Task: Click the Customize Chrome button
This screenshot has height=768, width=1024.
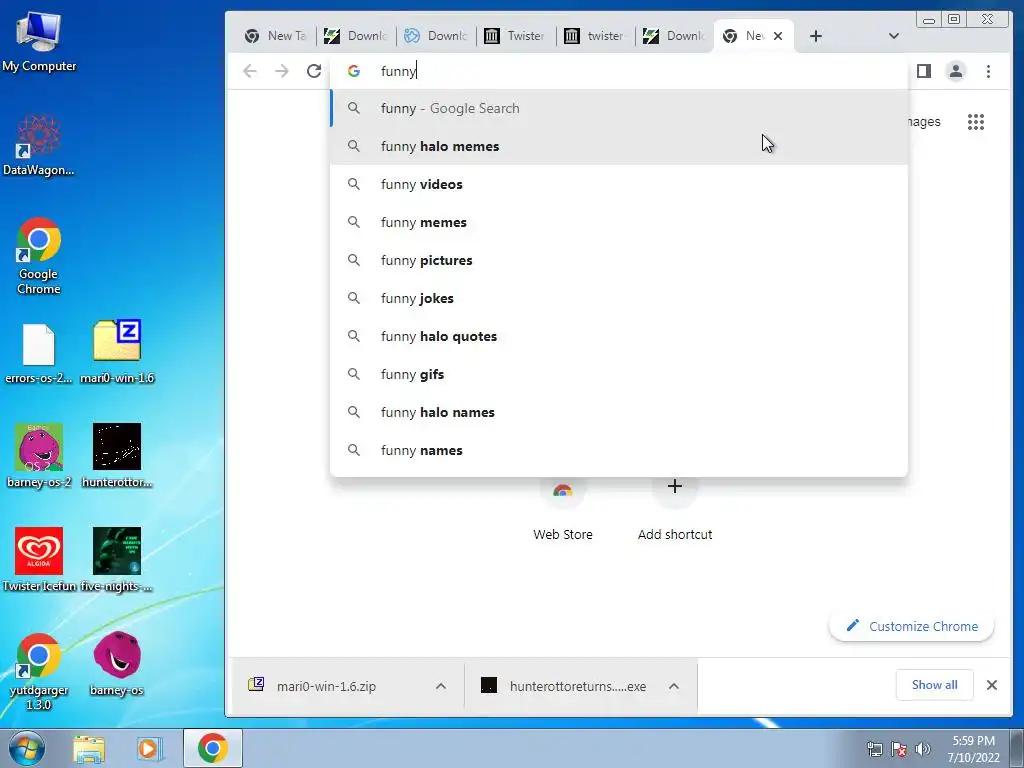Action: [x=912, y=626]
